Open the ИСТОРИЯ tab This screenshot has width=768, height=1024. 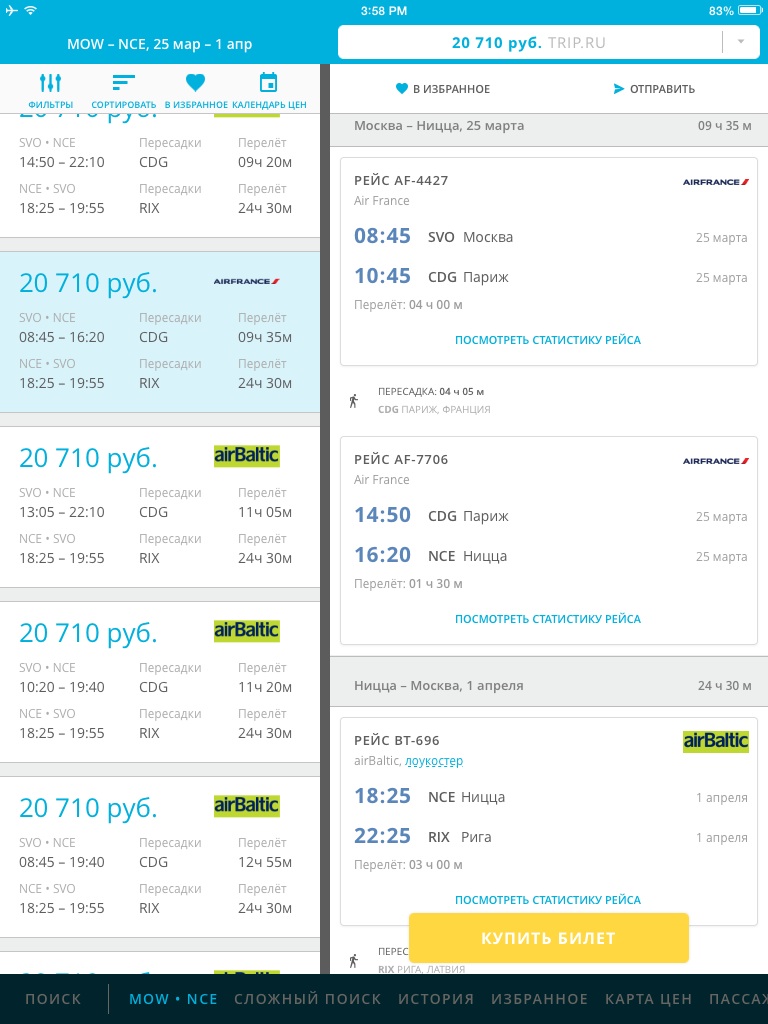coord(436,999)
